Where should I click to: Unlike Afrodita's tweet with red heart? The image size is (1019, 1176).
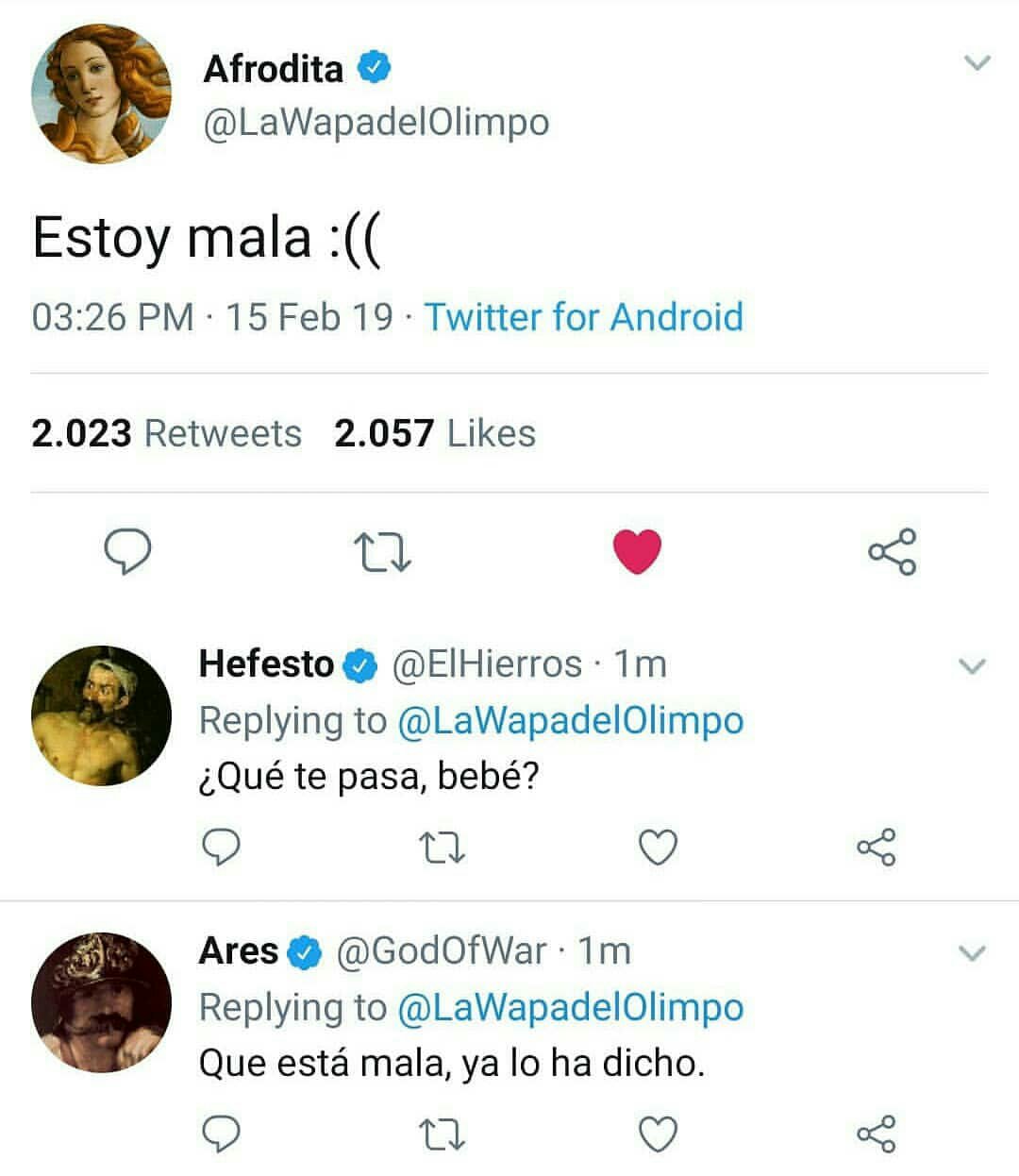637,552
